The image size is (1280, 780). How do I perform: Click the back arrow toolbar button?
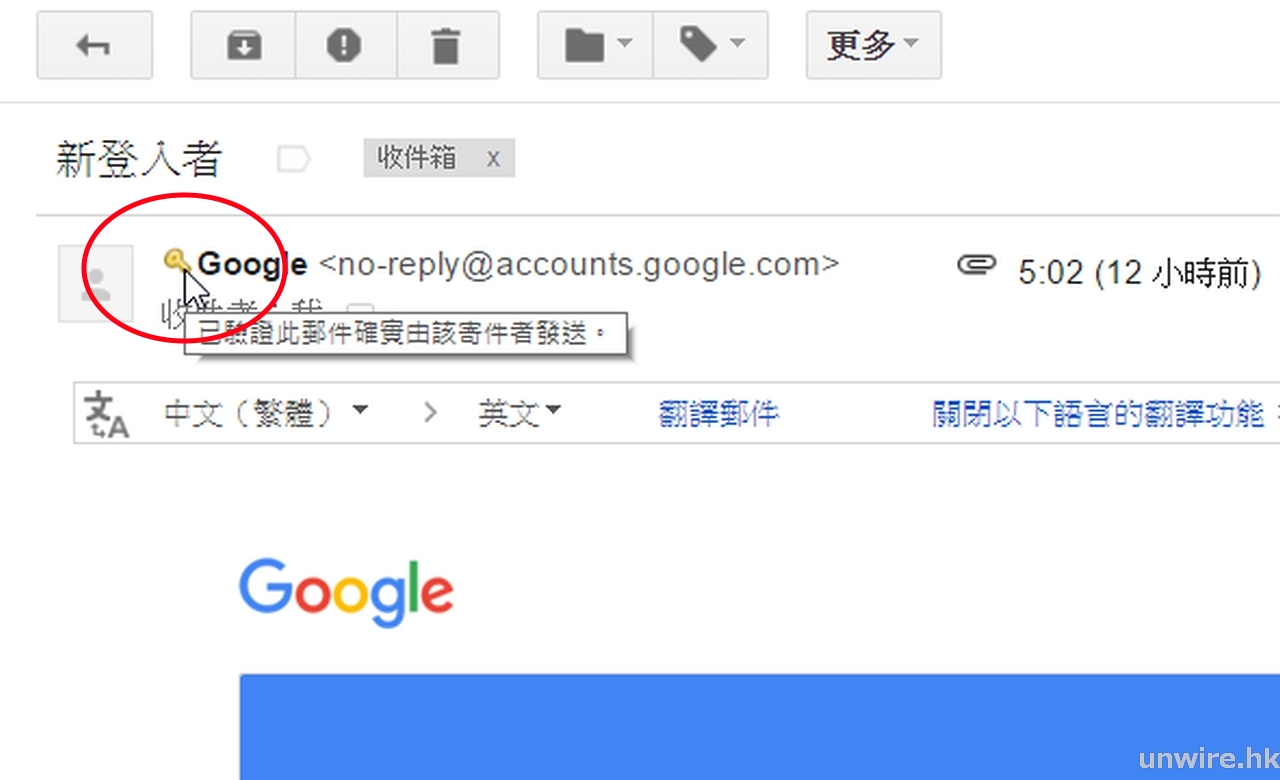[94, 45]
